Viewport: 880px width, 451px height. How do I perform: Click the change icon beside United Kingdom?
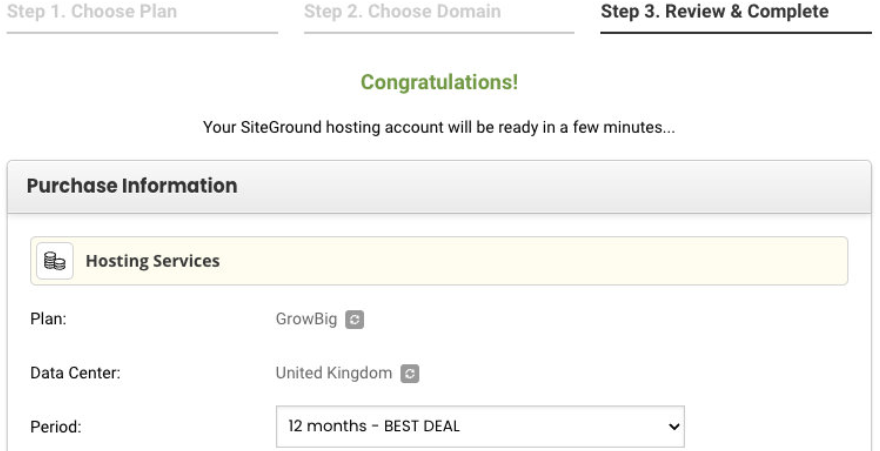(408, 373)
